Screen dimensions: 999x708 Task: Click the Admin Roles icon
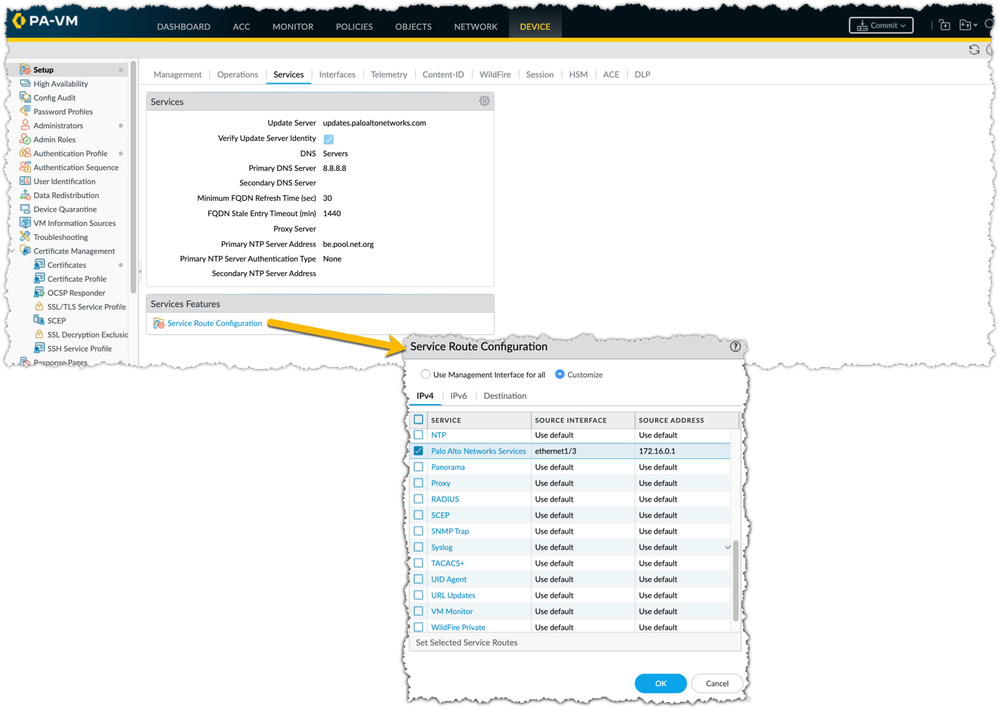(x=25, y=140)
